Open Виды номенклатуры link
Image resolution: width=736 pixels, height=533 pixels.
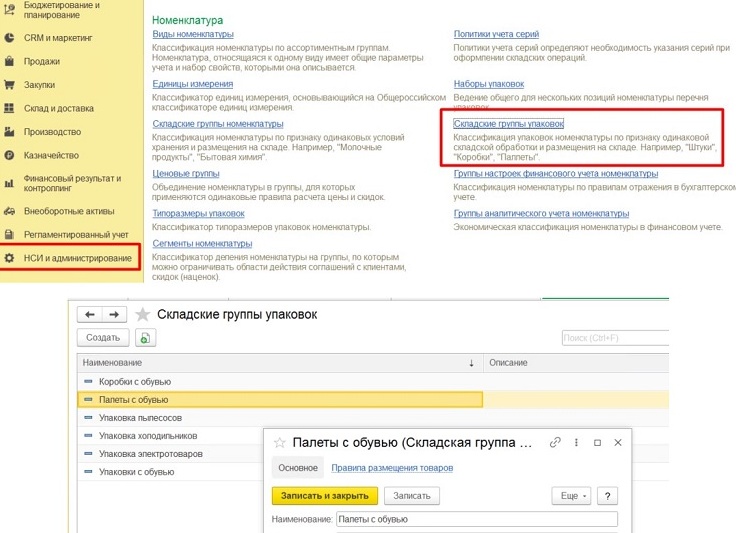click(x=193, y=34)
